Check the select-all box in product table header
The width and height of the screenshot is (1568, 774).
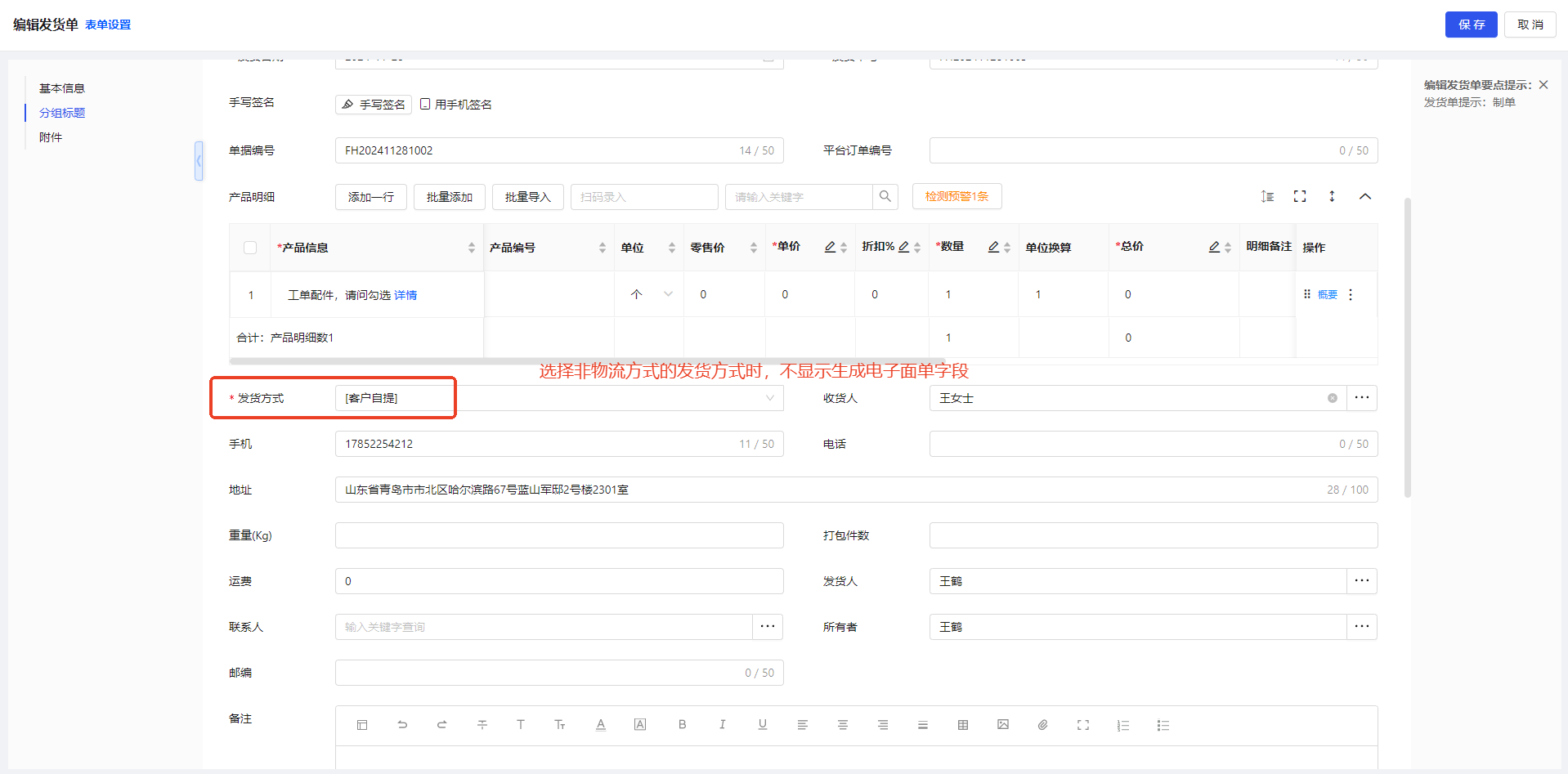[250, 248]
